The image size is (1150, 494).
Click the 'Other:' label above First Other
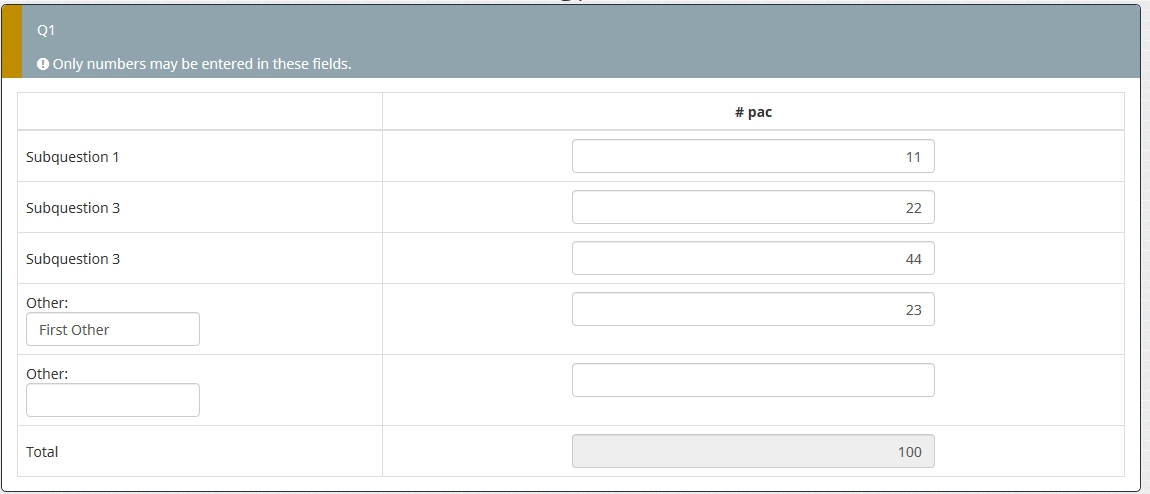click(47, 302)
